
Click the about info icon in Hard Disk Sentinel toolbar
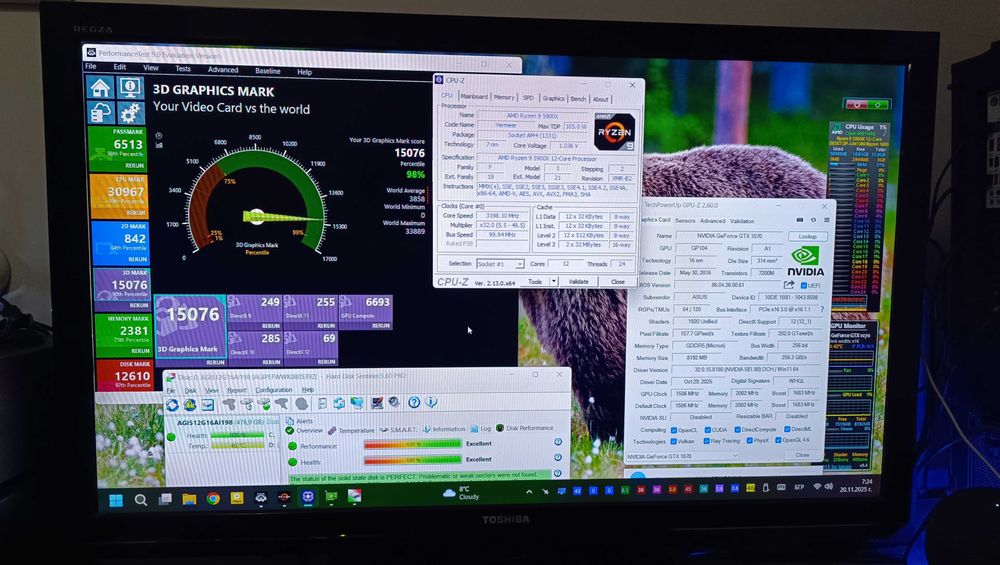[432, 402]
